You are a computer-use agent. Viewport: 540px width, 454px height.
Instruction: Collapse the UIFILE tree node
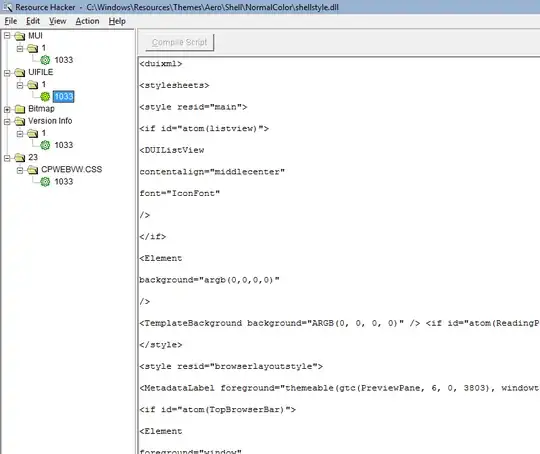coord(7,73)
